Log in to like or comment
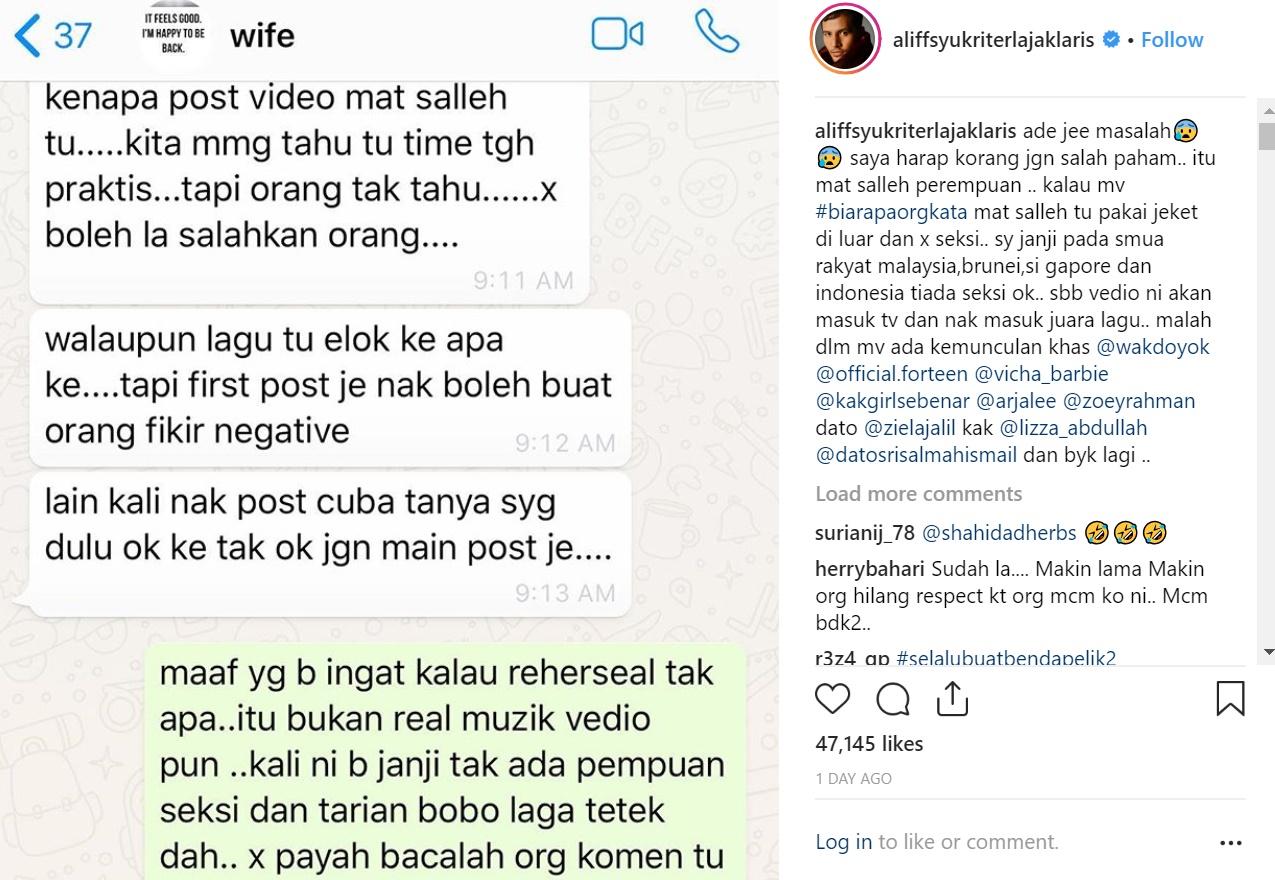This screenshot has width=1275, height=880. click(843, 842)
